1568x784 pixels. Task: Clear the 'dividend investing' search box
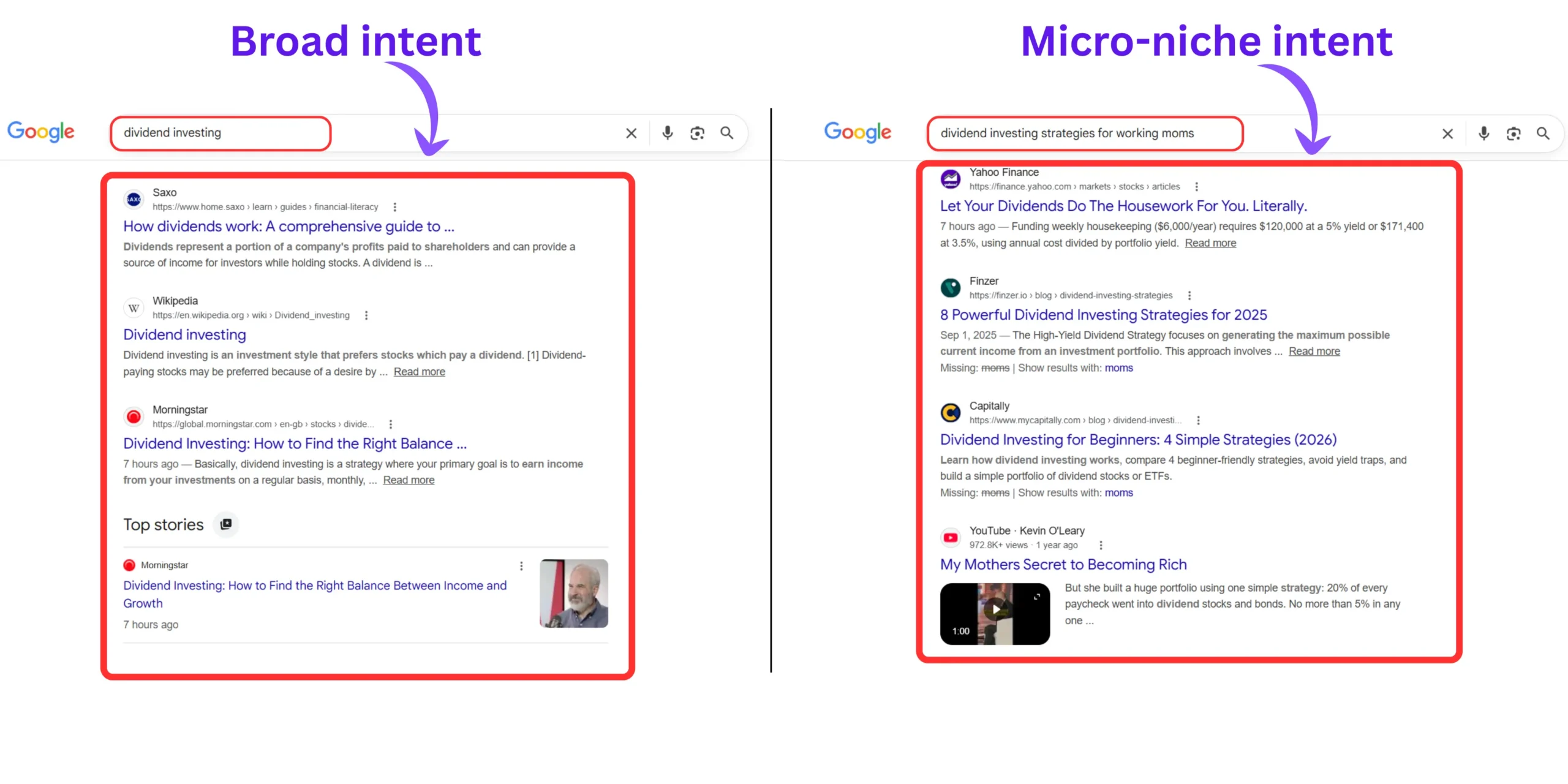[x=631, y=133]
